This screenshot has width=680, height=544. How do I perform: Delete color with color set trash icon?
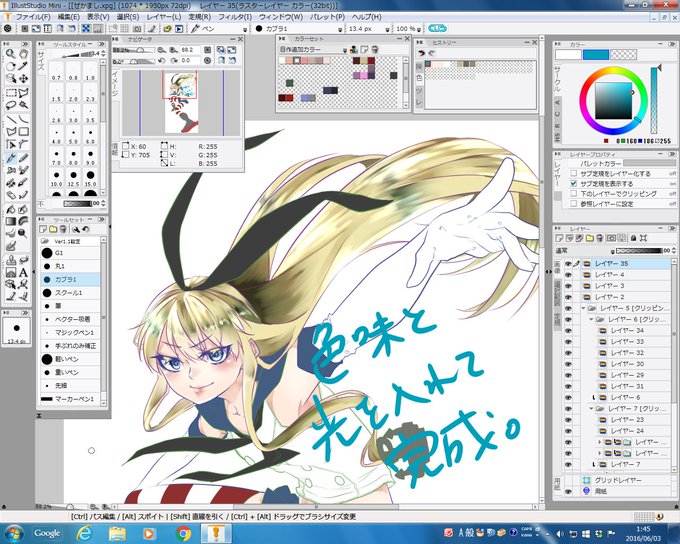click(x=375, y=49)
